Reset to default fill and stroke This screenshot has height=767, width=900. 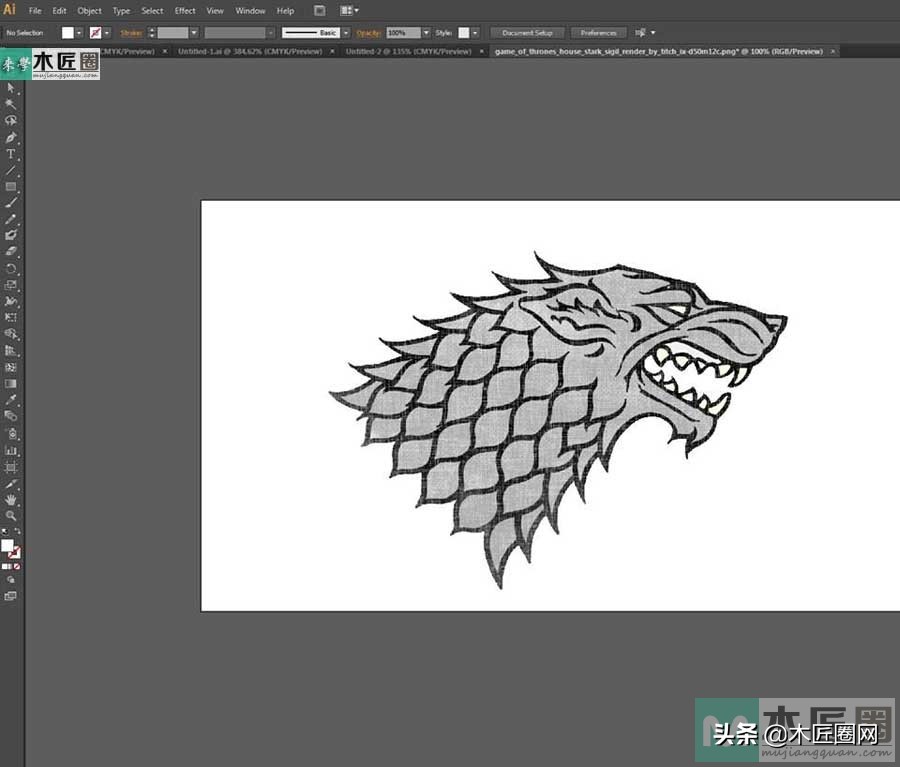coord(5,532)
